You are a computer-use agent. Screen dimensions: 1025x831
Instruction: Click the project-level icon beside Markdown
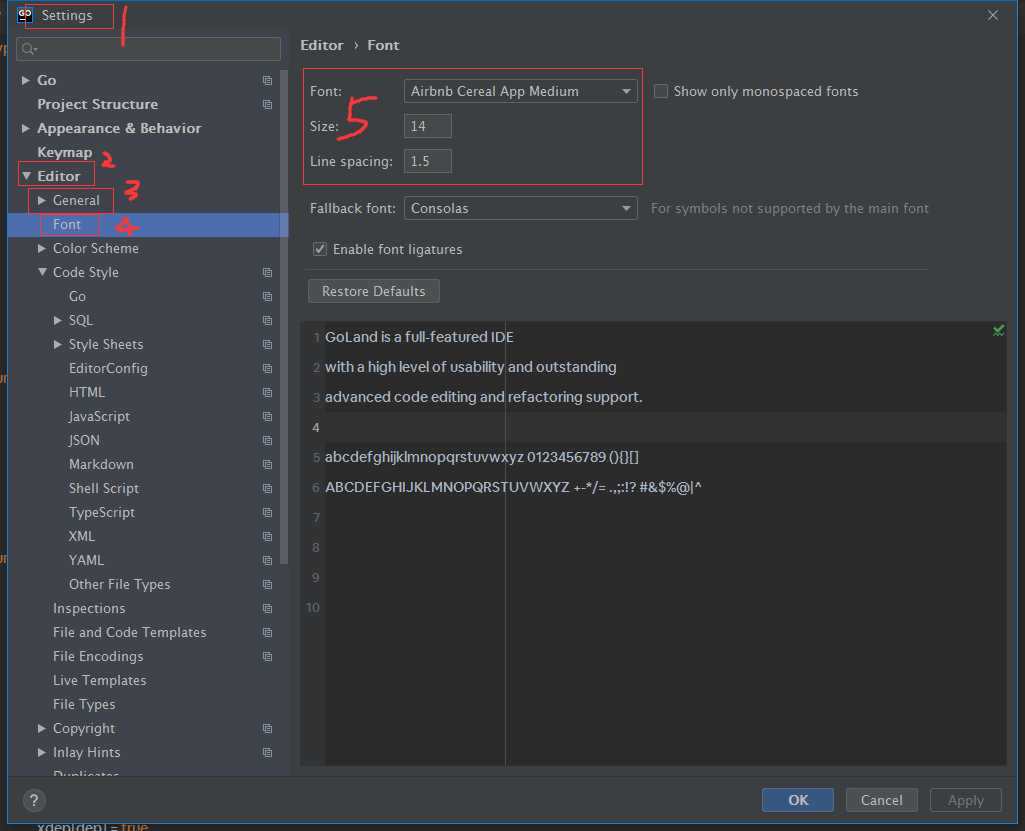point(267,464)
